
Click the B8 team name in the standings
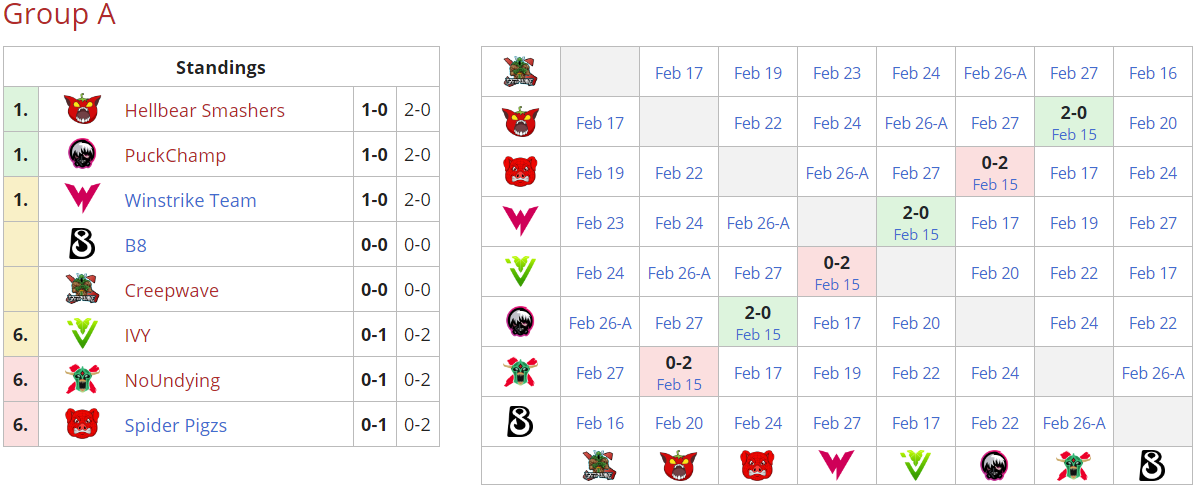coord(136,245)
